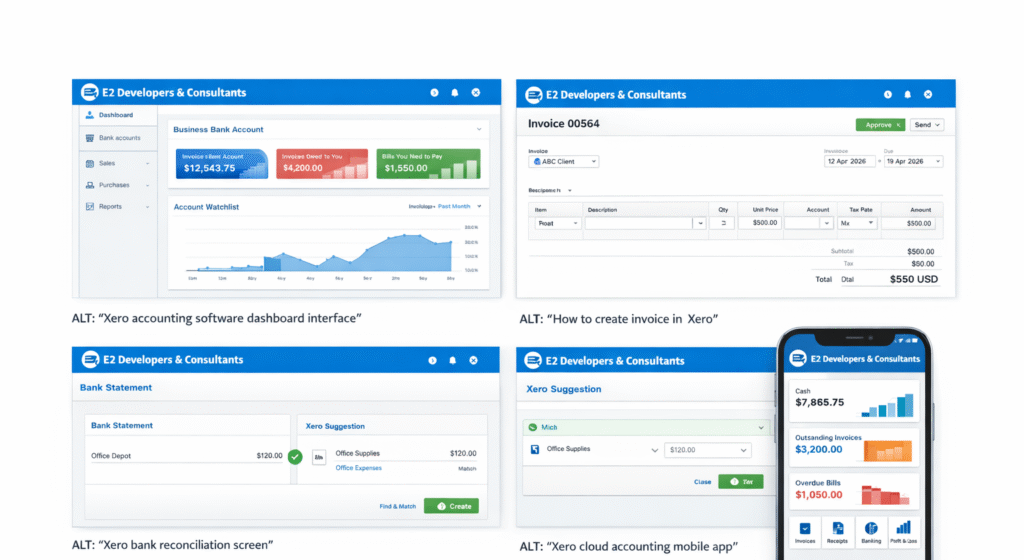The width and height of the screenshot is (1024, 560).
Task: Open the Past Month period dropdown
Action: click(459, 206)
